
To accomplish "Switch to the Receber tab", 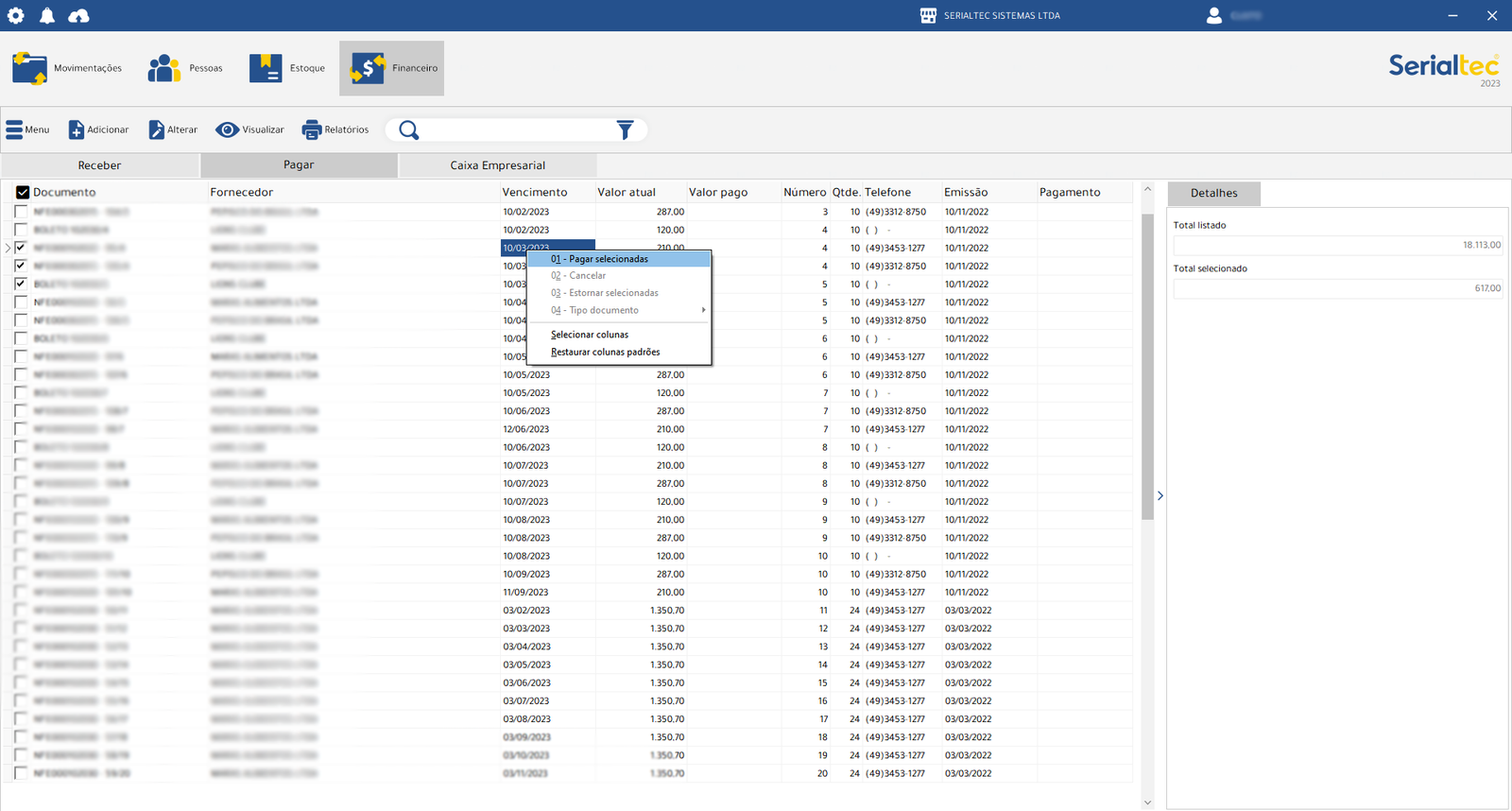I will point(99,165).
